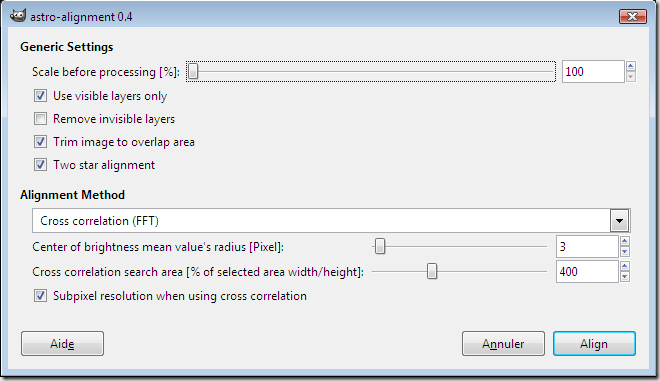Increase Scale before processing with up arrow
Screen dimensions: 660x381
[x=630, y=66]
